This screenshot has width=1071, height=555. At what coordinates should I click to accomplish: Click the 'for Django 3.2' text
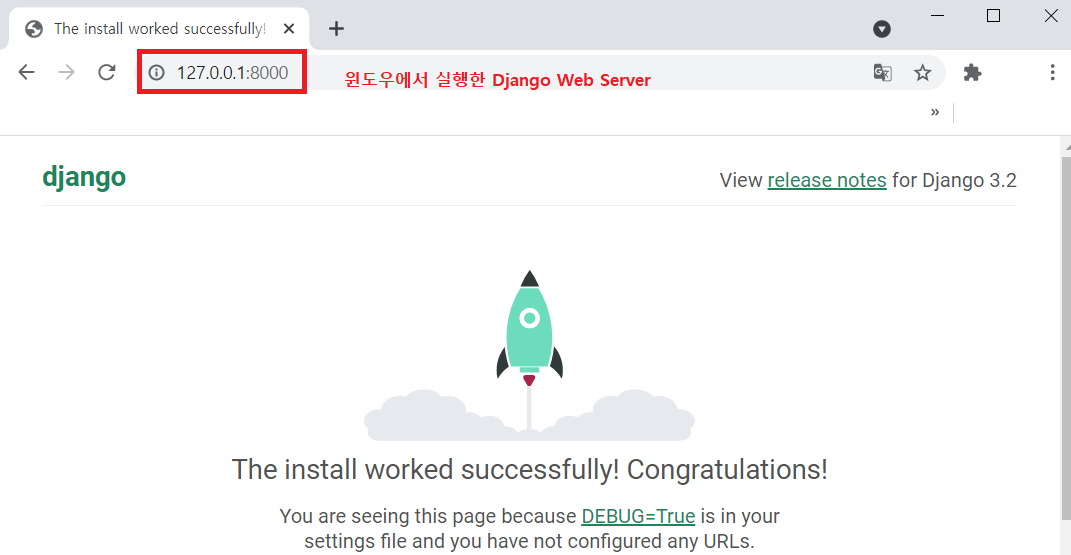point(954,180)
